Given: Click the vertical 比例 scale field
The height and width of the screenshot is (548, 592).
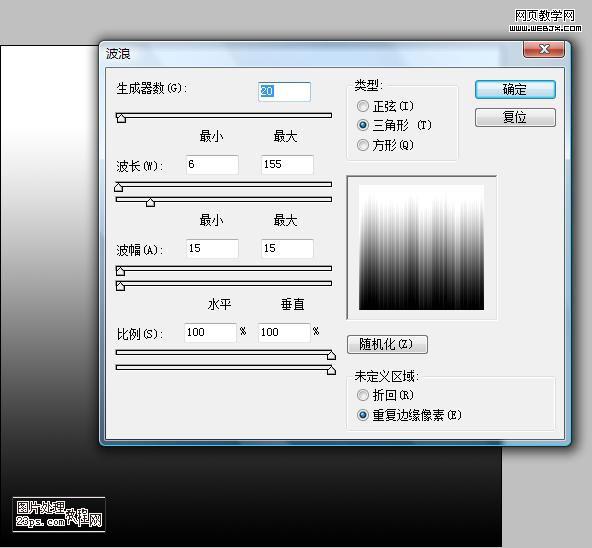Looking at the screenshot, I should tap(284, 333).
